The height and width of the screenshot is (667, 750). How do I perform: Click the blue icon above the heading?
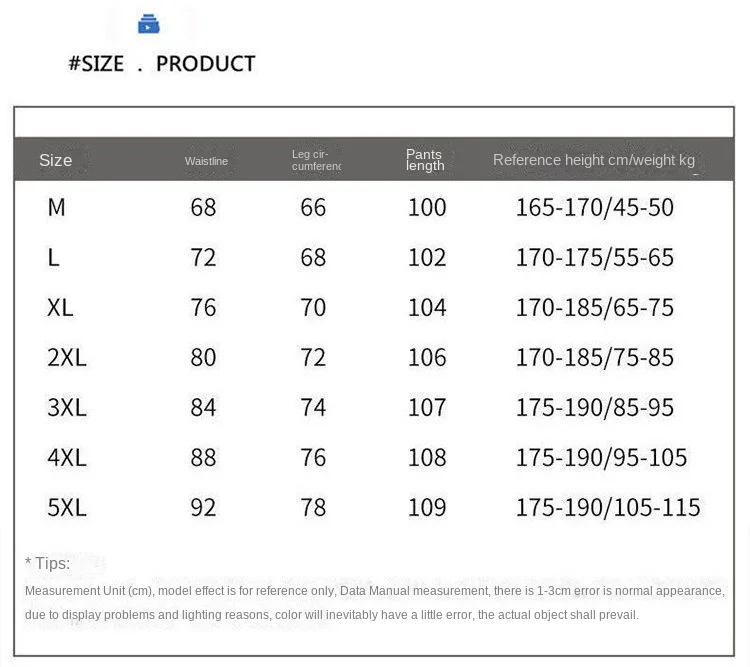[x=149, y=24]
